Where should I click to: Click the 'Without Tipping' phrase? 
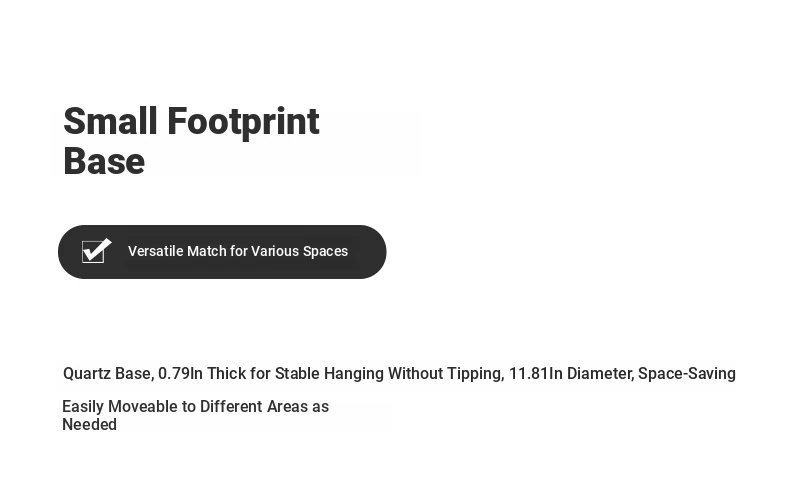click(446, 374)
